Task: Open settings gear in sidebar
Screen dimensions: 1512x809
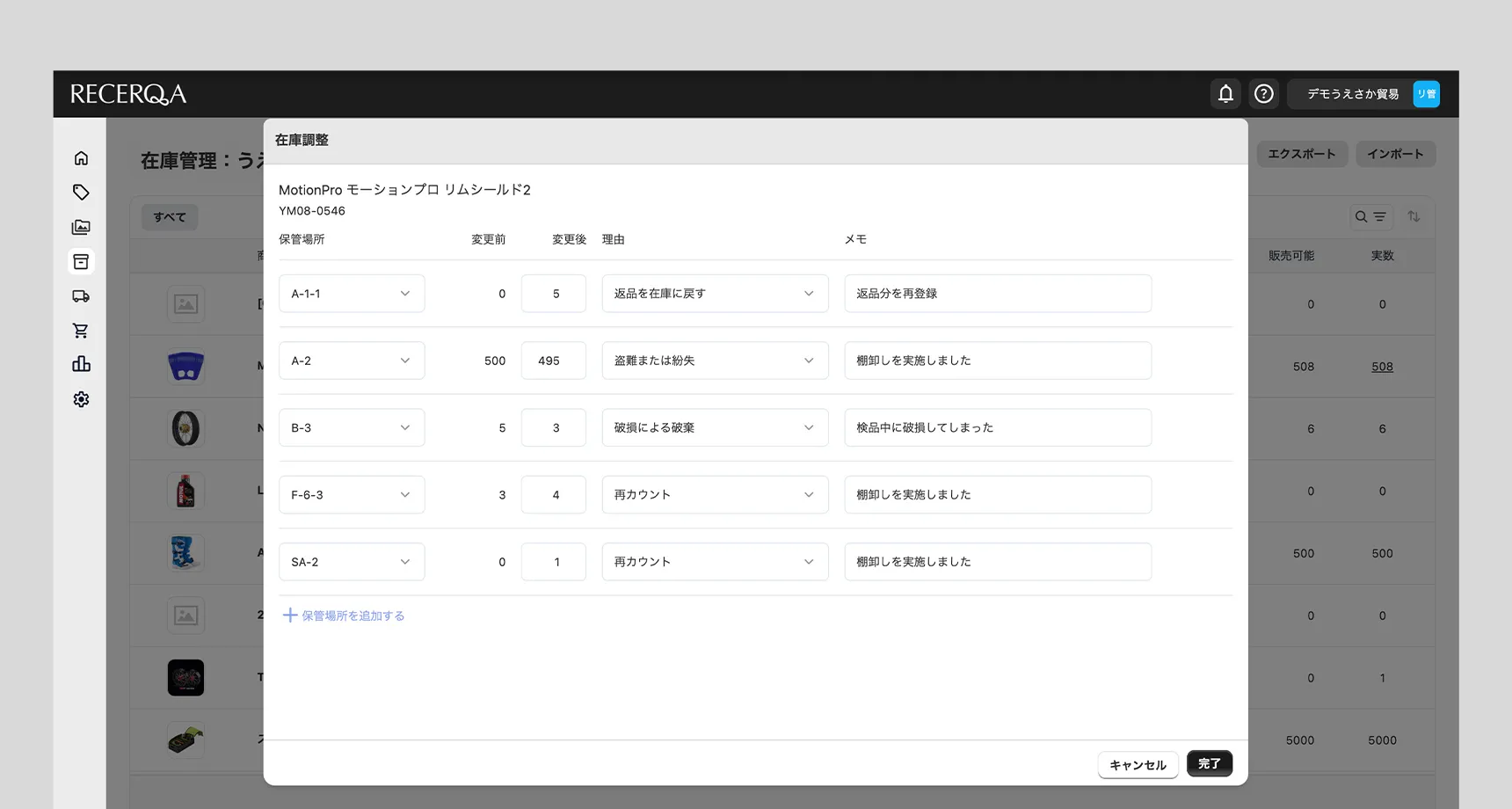Action: [x=81, y=399]
